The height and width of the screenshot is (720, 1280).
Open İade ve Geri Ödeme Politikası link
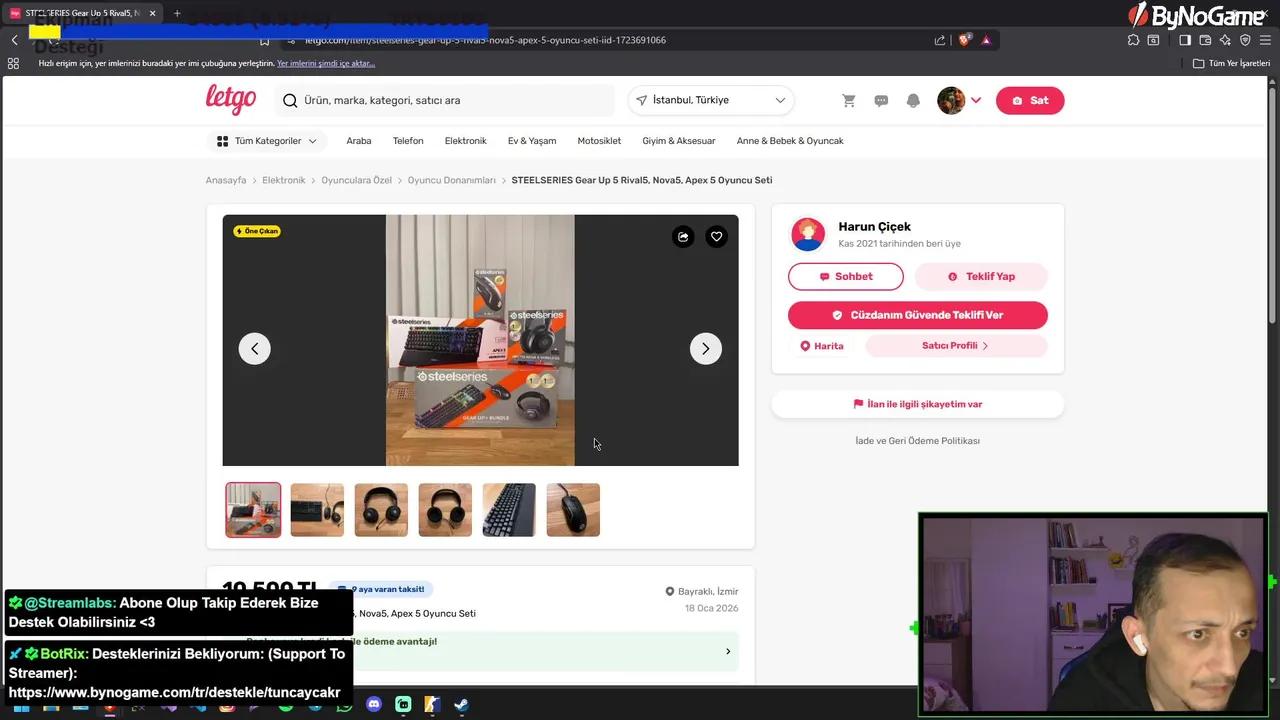(x=918, y=441)
